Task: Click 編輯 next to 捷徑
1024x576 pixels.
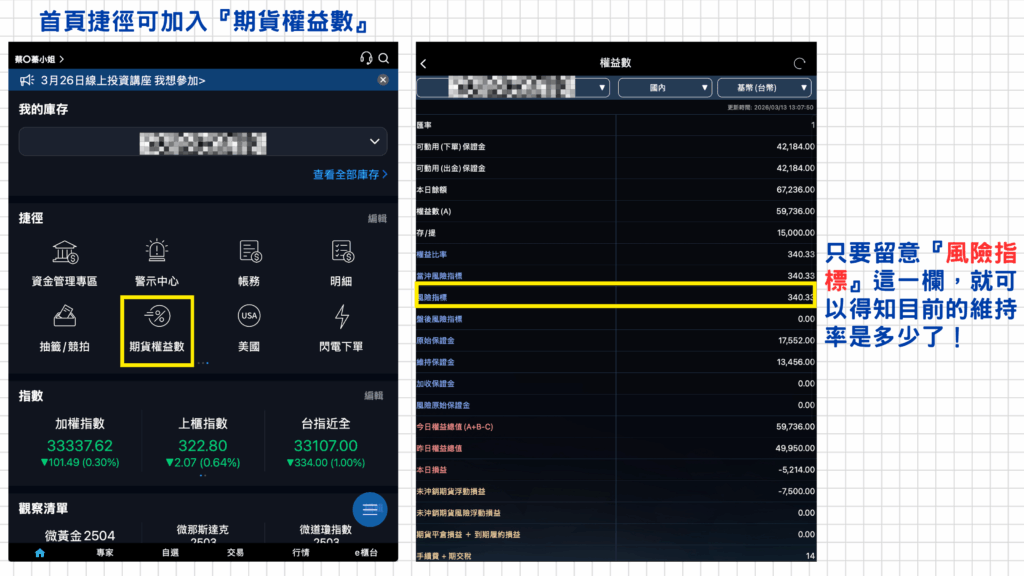Action: [377, 218]
